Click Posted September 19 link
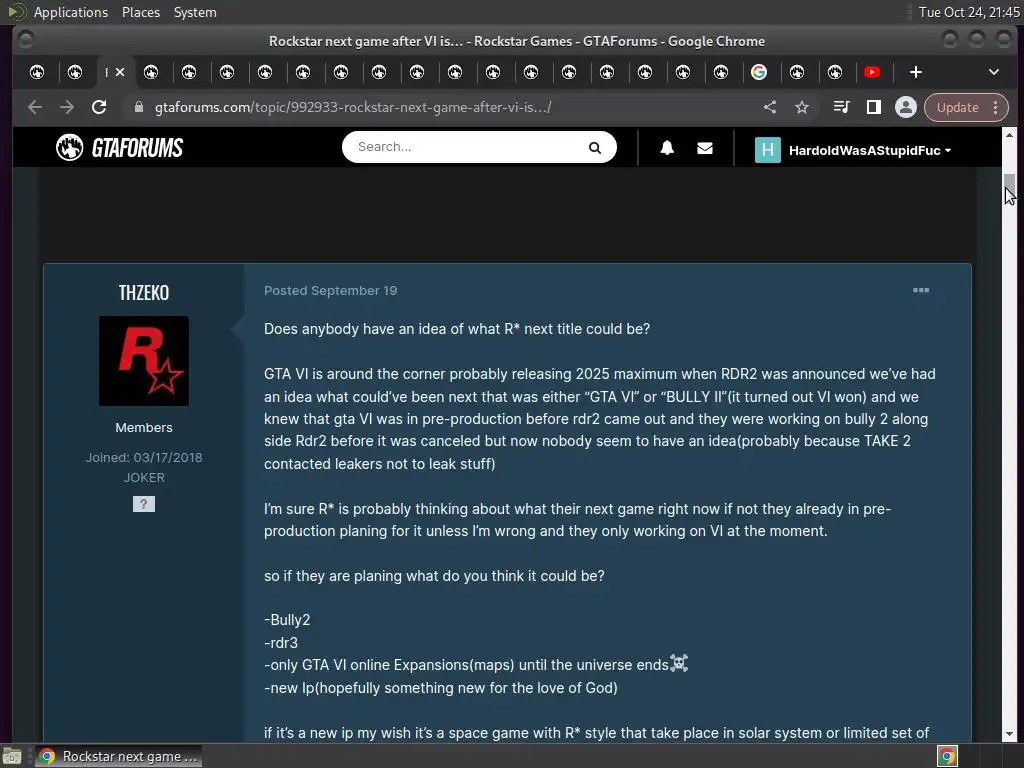Screen dimensions: 1024x768 click(330, 291)
